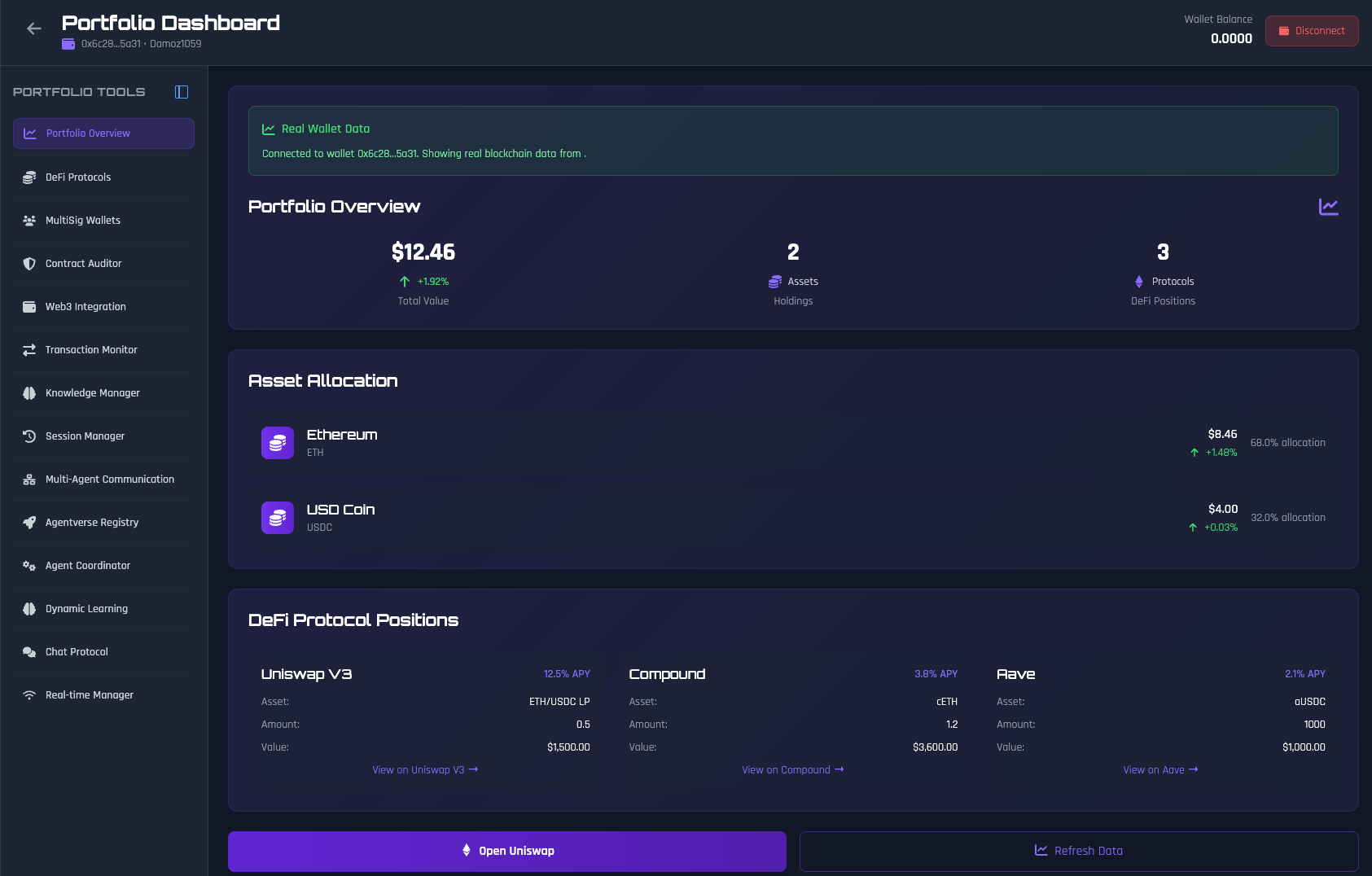
Task: Open MultiSig Wallets tool
Action: pos(82,221)
